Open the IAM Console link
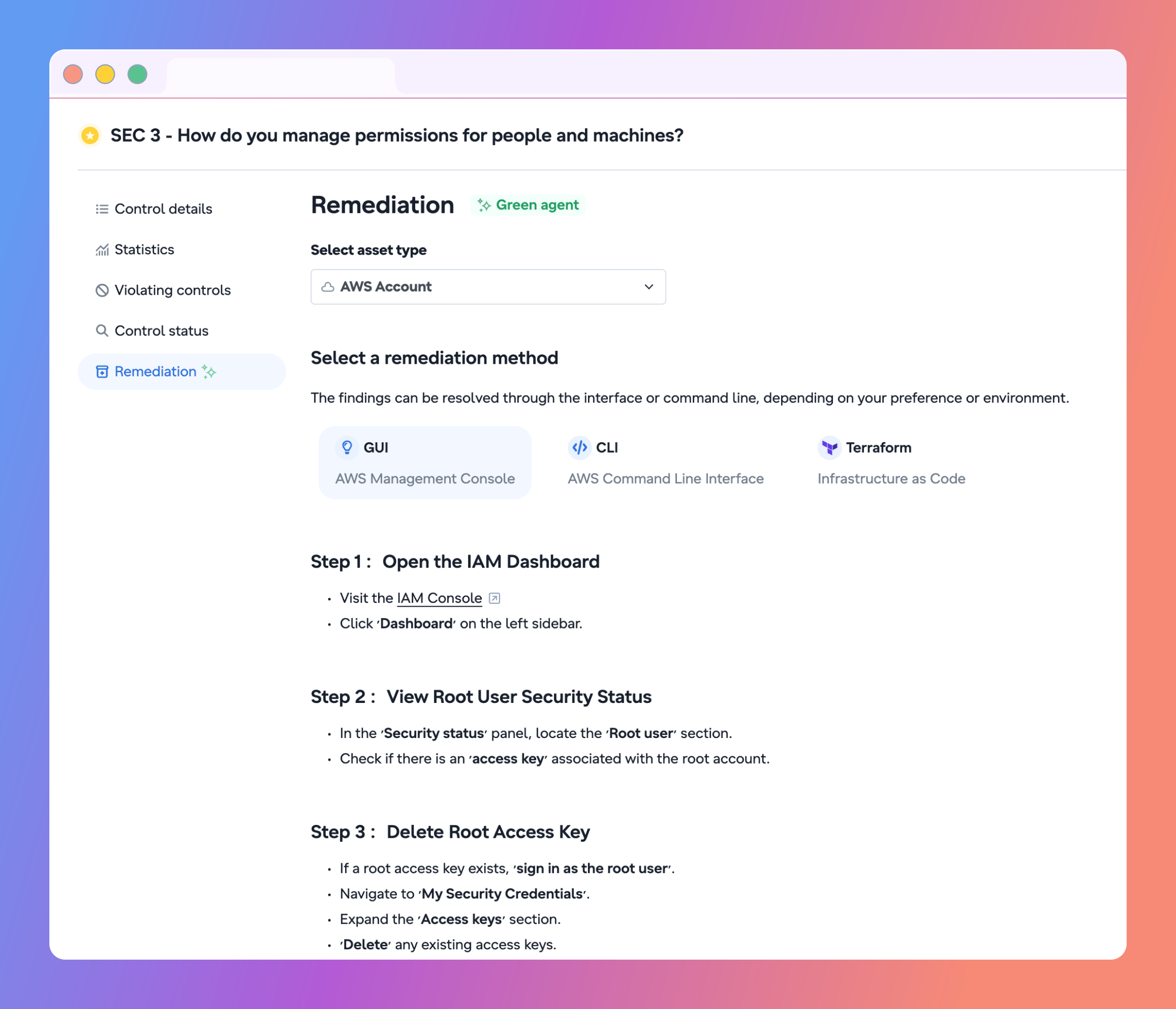 click(439, 599)
